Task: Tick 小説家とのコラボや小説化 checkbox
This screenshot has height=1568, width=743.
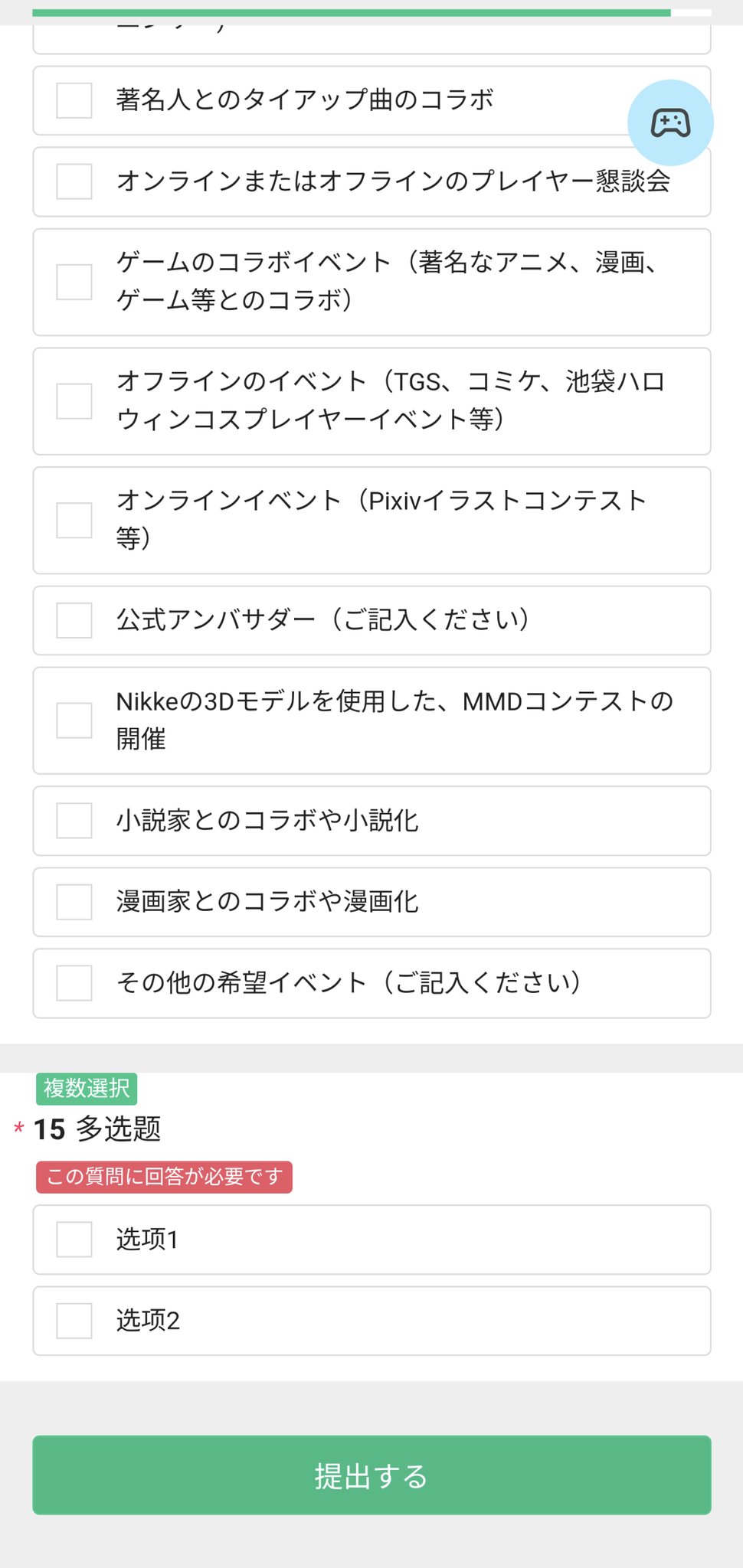Action: tap(74, 821)
